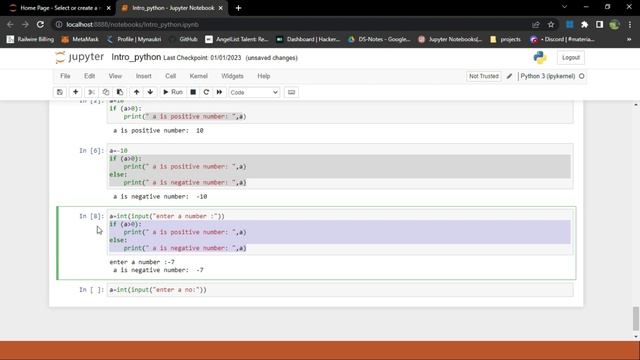This screenshot has width=640, height=360.
Task: Click the Python 3 (ipykernel) indicator
Action: [x=548, y=76]
